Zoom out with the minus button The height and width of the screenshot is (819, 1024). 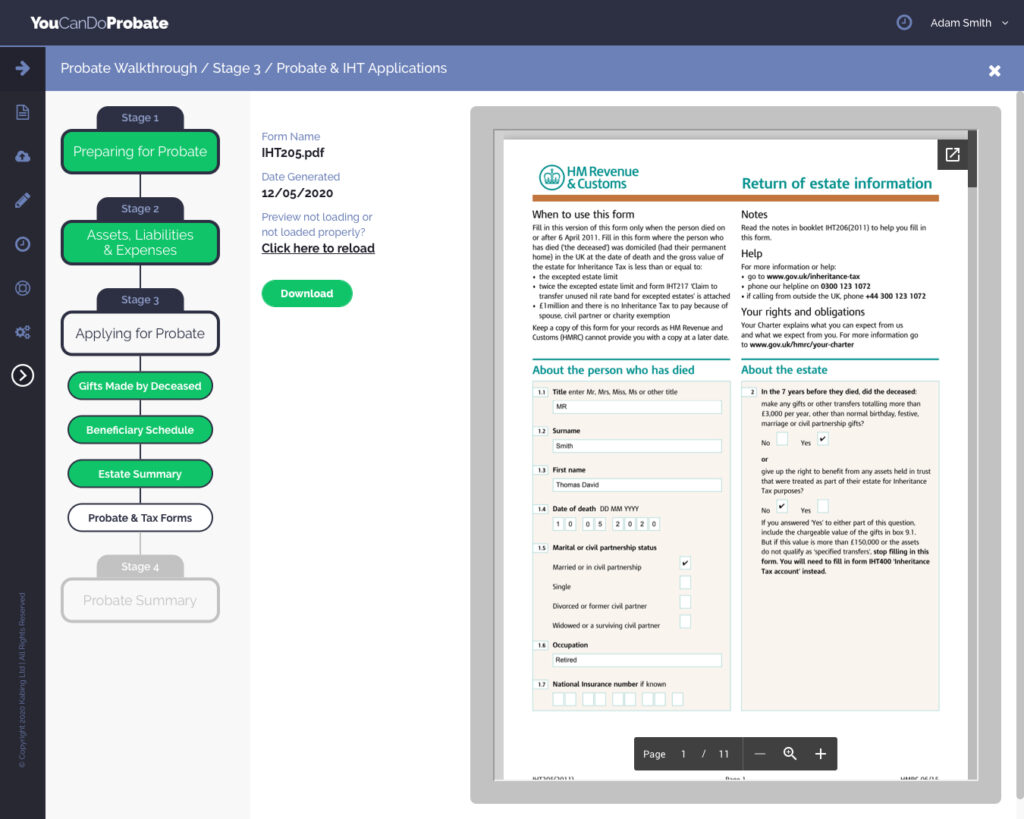pyautogui.click(x=760, y=754)
